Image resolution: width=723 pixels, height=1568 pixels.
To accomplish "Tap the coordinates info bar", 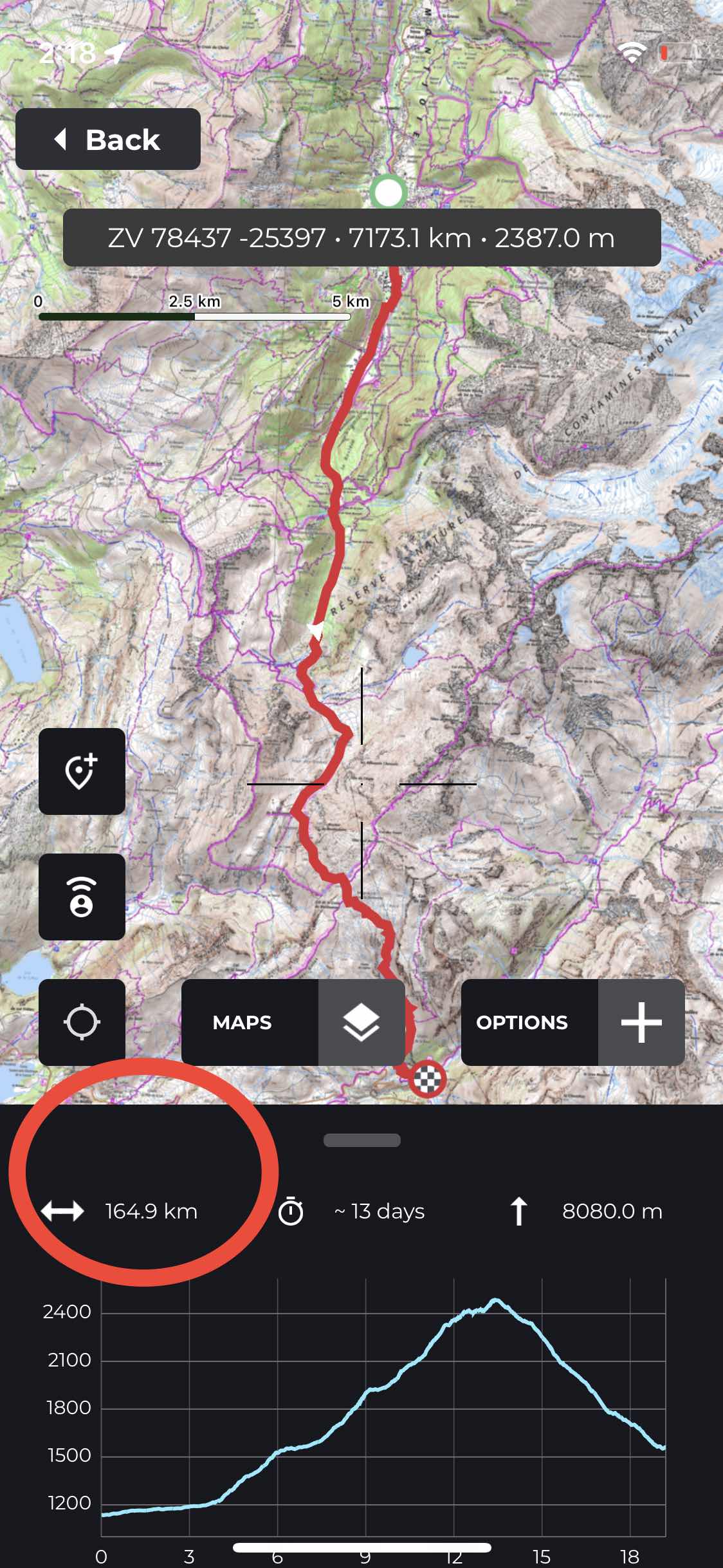I will coord(361,238).
